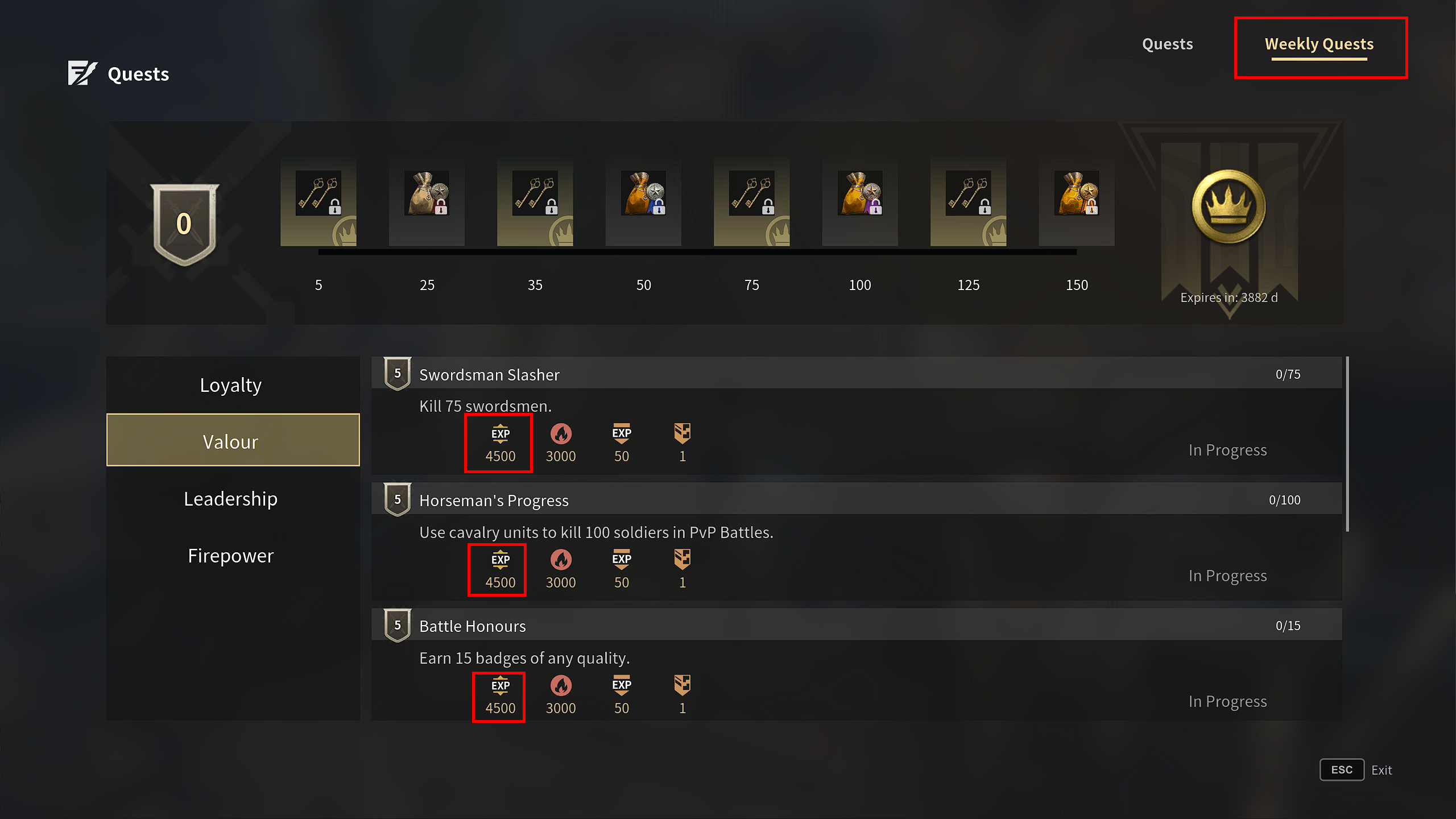Click the keys reward at 75 points
The height and width of the screenshot is (819, 1456).
[752, 193]
